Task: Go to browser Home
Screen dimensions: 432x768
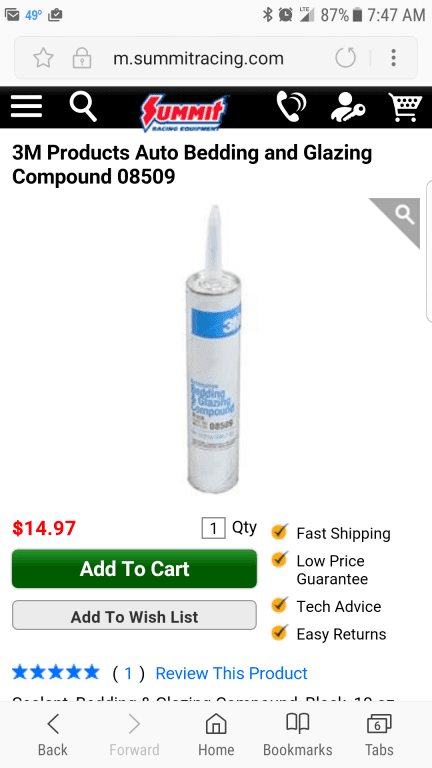Action: (216, 734)
